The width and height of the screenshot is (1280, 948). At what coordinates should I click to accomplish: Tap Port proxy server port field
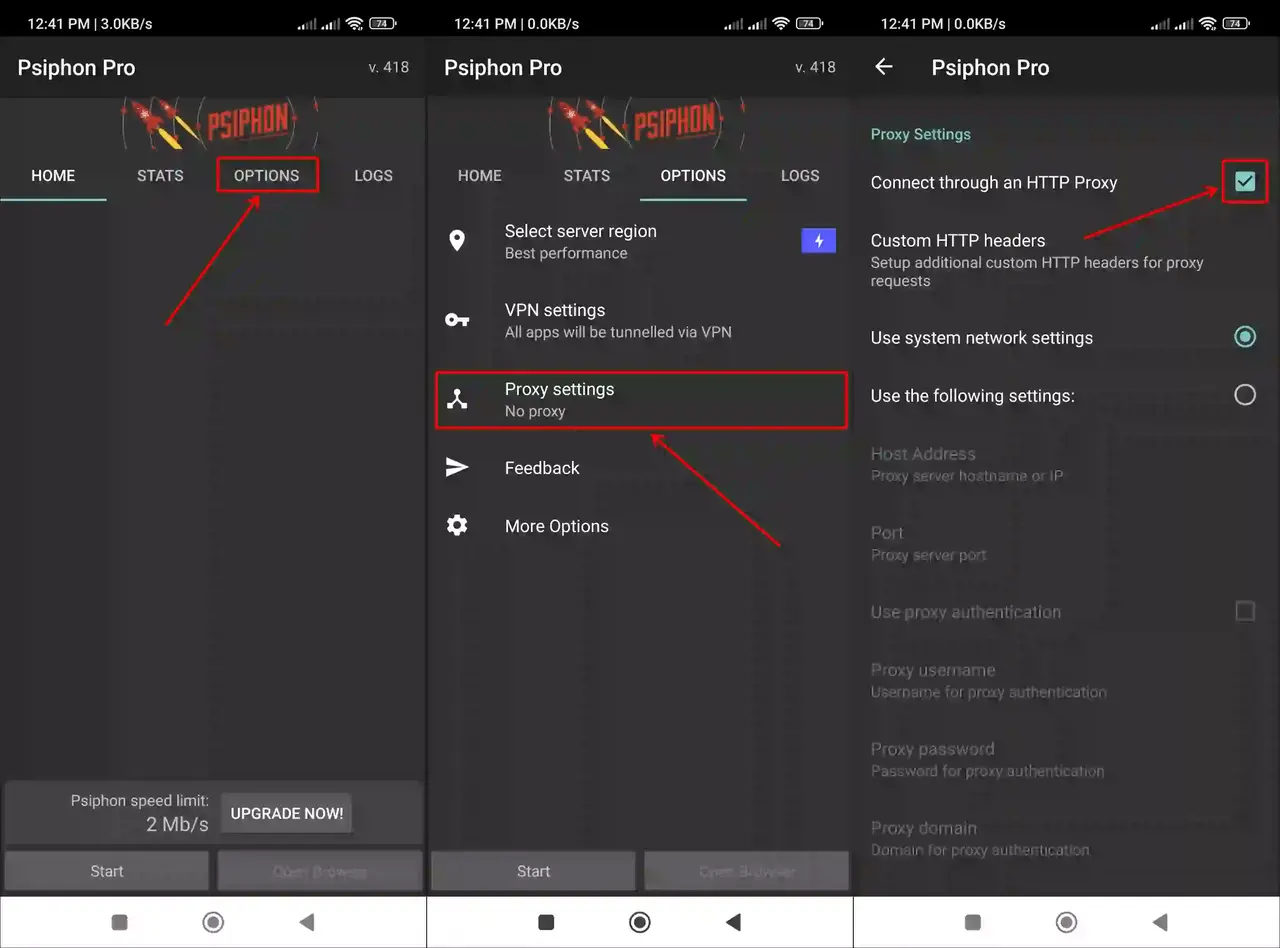(1067, 543)
